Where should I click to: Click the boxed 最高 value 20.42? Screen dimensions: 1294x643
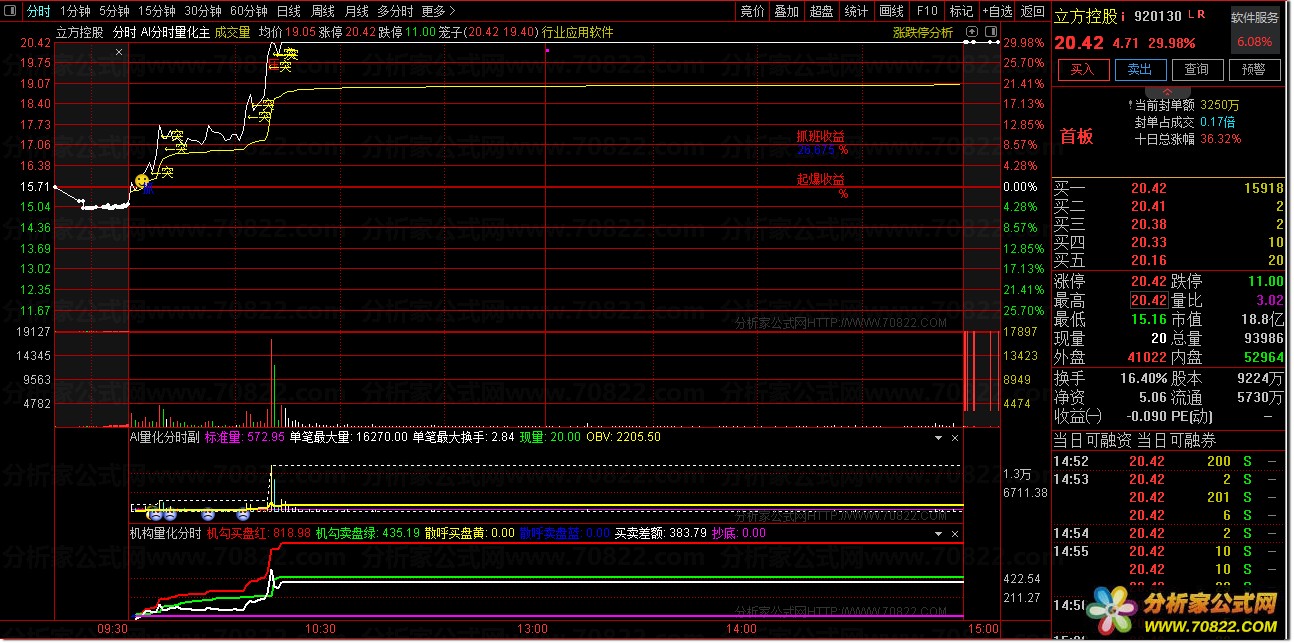click(x=1148, y=300)
